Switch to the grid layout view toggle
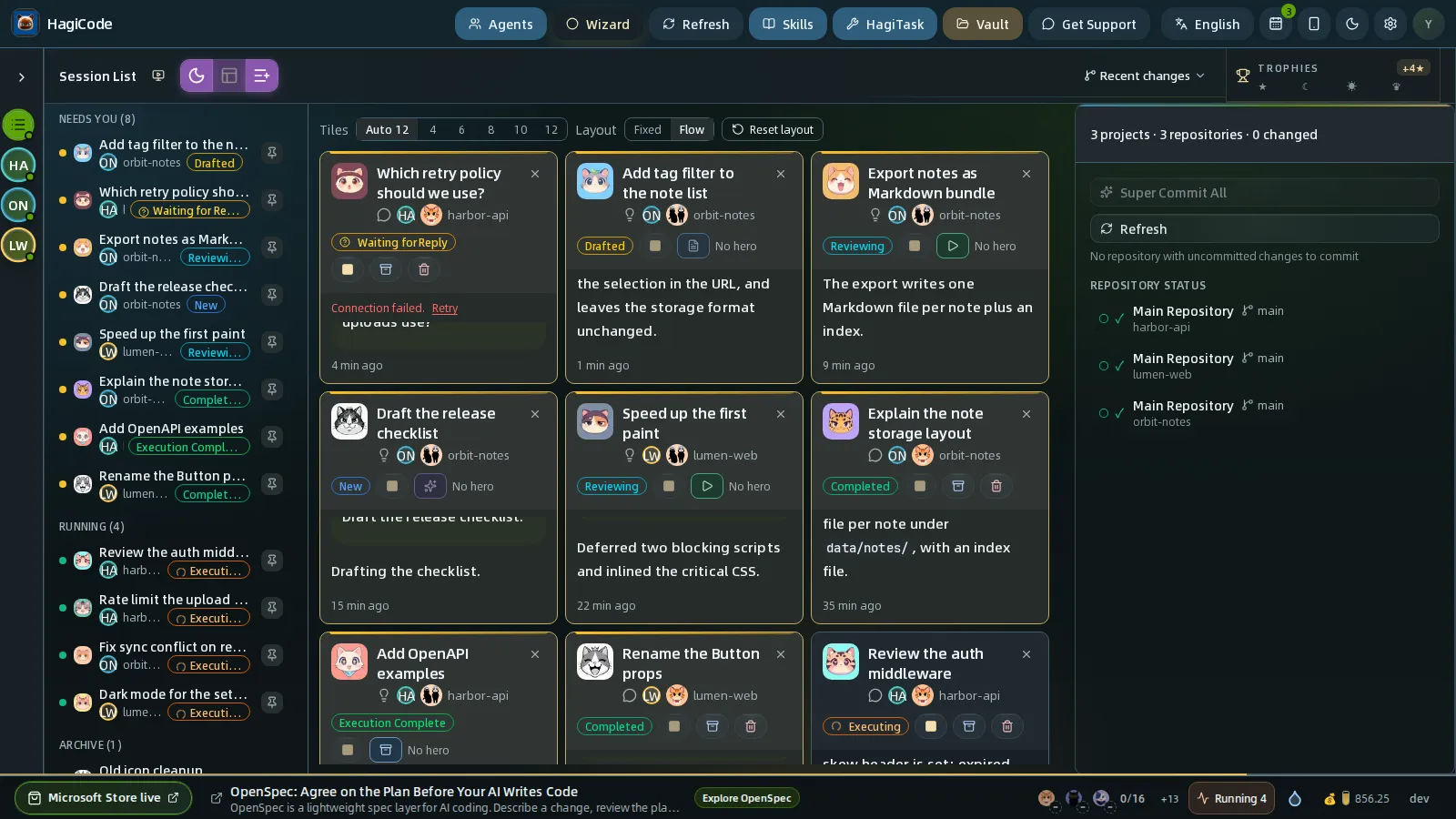This screenshot has width=1456, height=819. (229, 76)
